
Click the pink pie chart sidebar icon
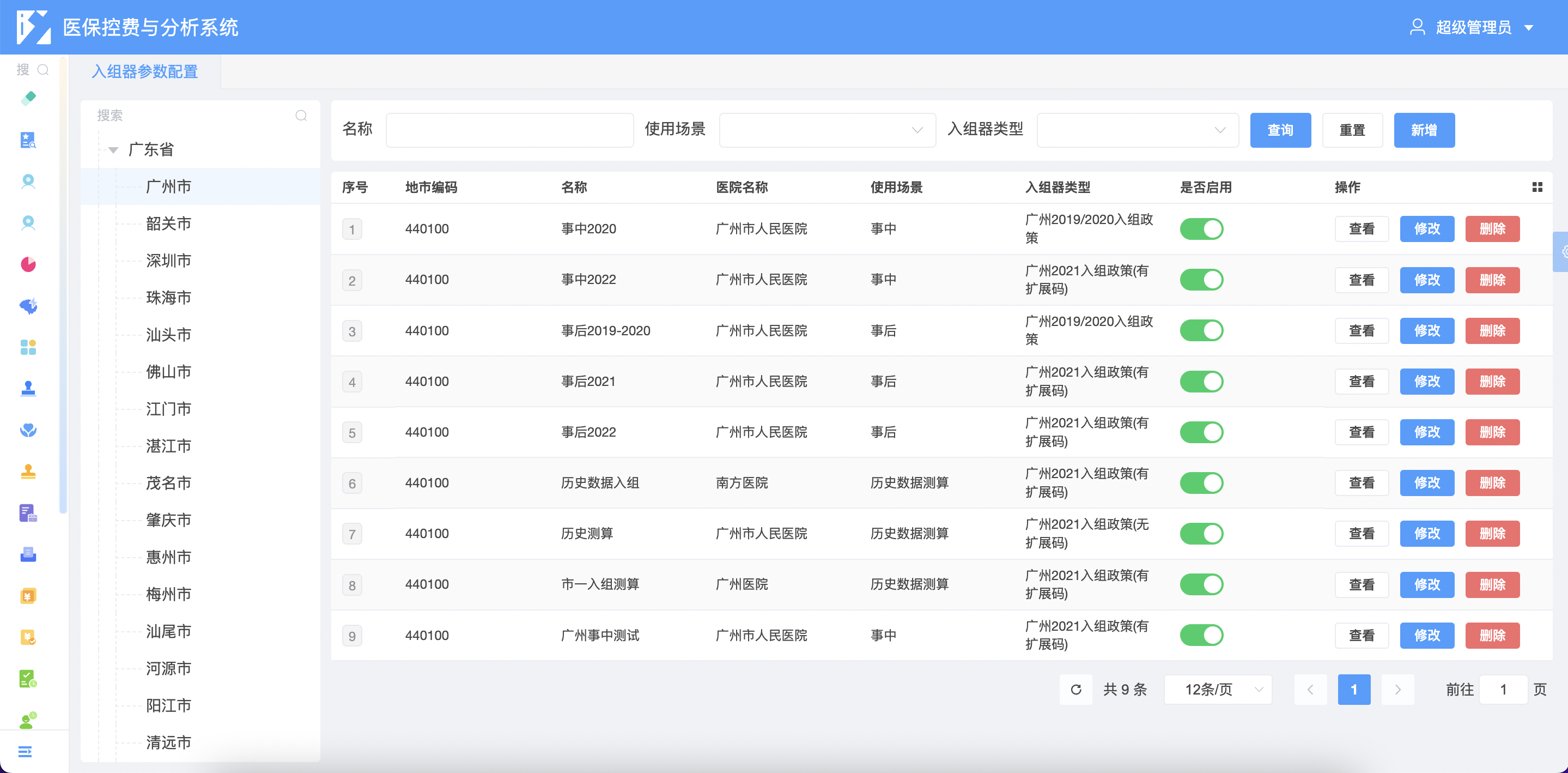[x=28, y=264]
